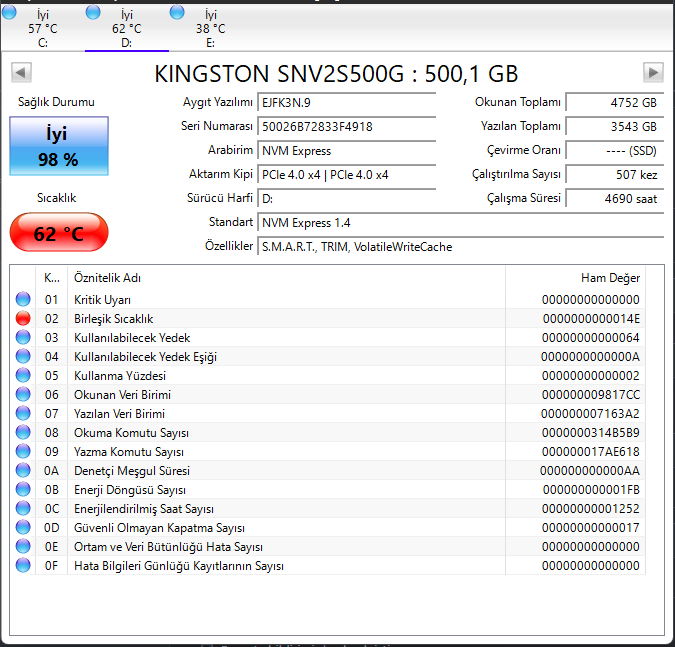Click the status orb for Ortam ve Veri Bütünlüğü row
Screen dimensions: 675x647
coord(23,546)
